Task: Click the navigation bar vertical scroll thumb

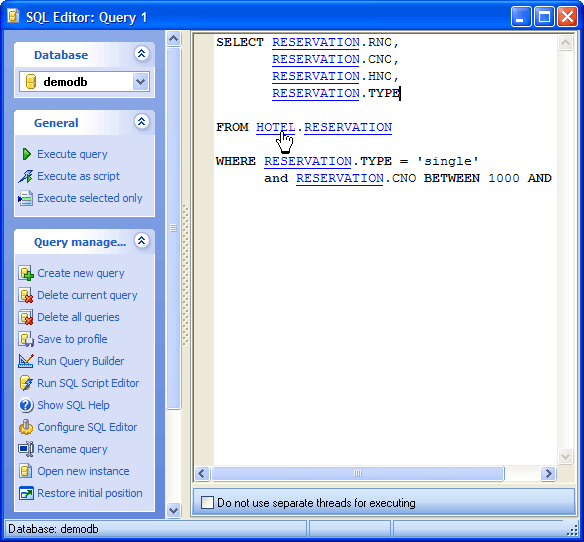Action: click(174, 228)
